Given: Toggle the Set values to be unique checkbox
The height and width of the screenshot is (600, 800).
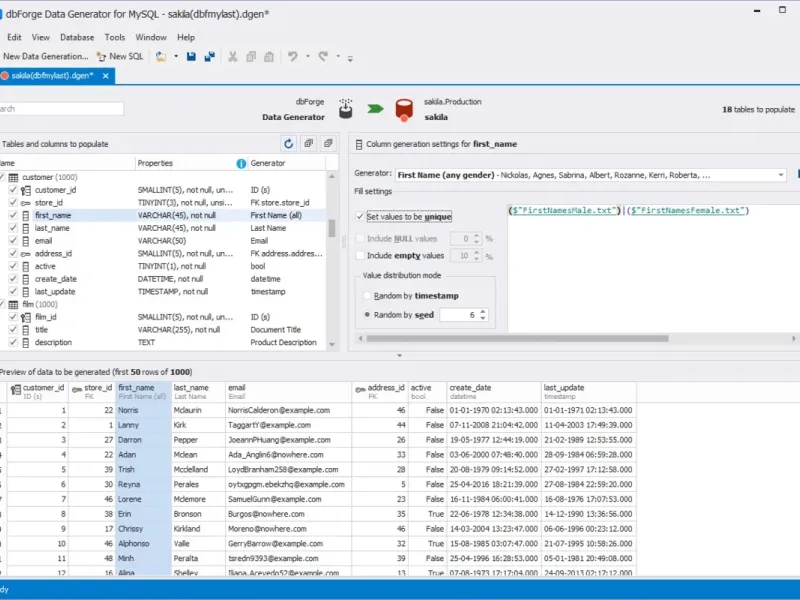Looking at the screenshot, I should (x=361, y=216).
